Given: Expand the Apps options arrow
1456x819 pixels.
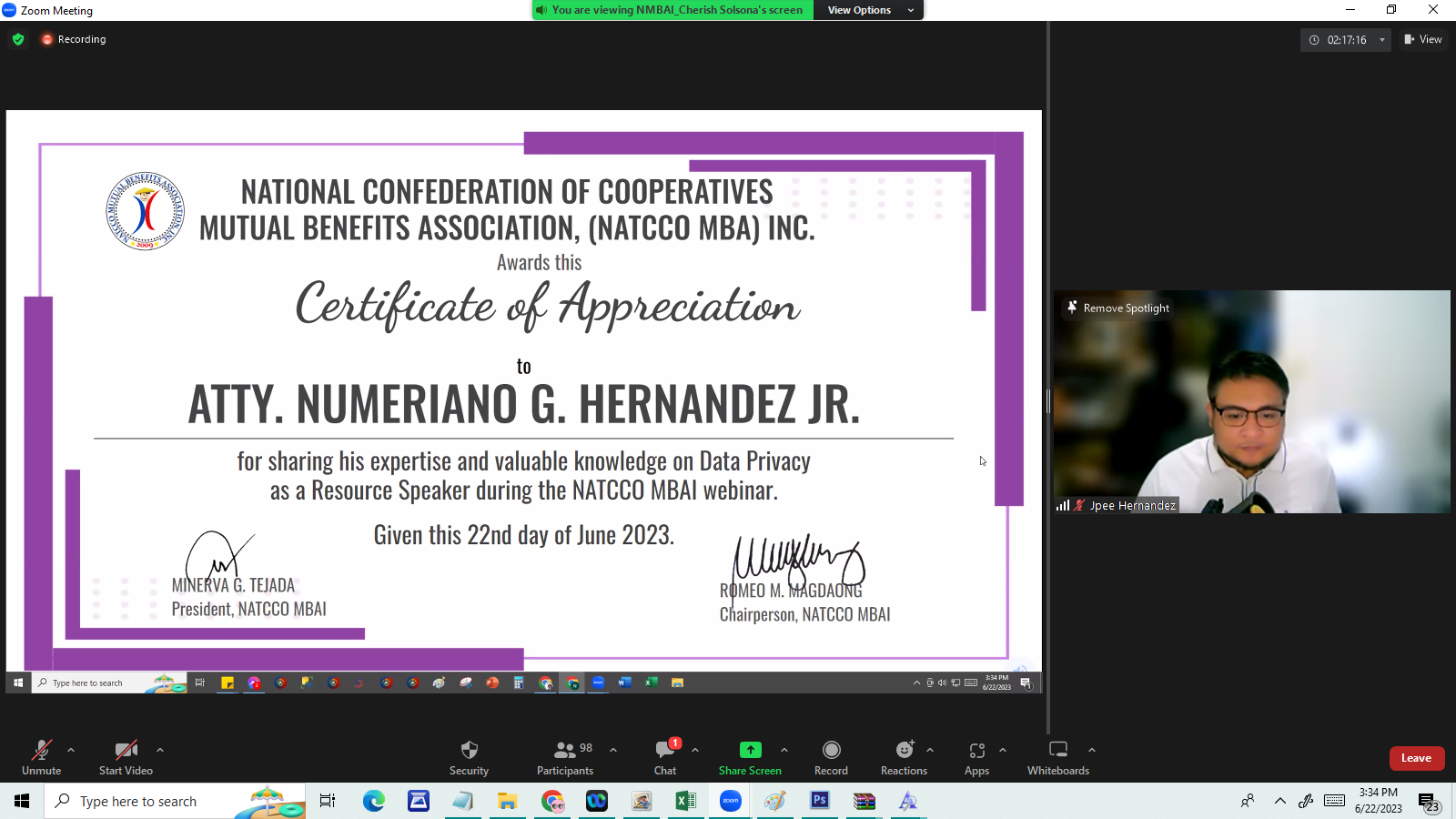Looking at the screenshot, I should coord(1003,750).
